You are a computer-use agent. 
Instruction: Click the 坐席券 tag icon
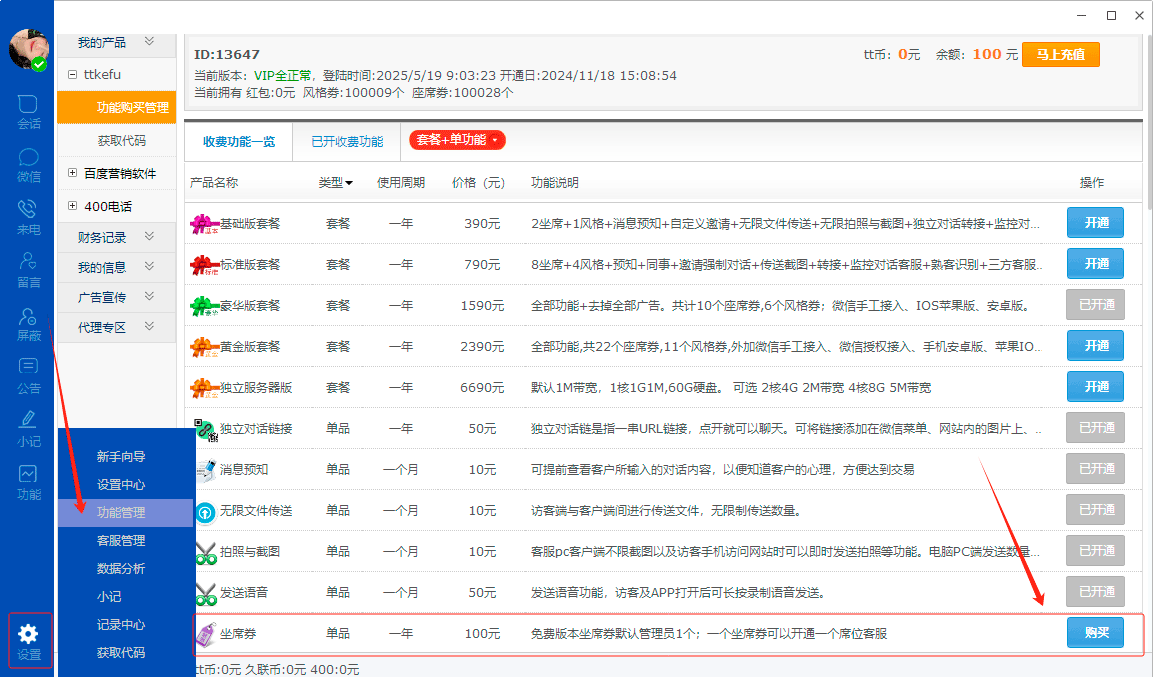[206, 634]
